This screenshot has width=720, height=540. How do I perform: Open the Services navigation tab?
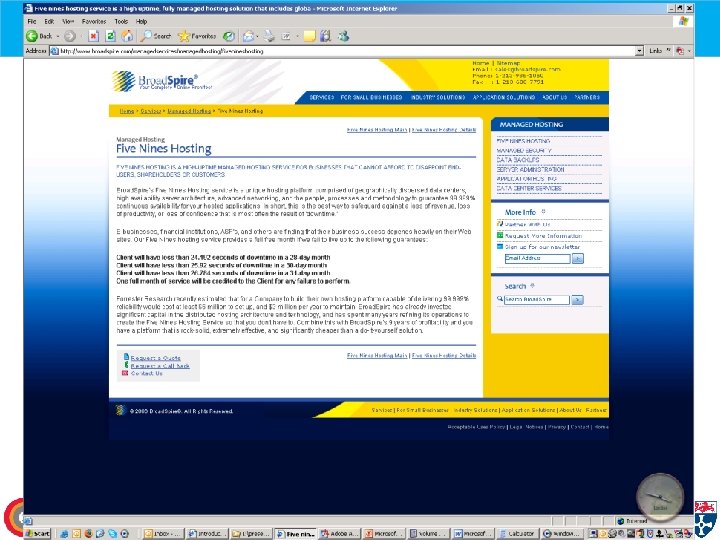click(x=321, y=97)
